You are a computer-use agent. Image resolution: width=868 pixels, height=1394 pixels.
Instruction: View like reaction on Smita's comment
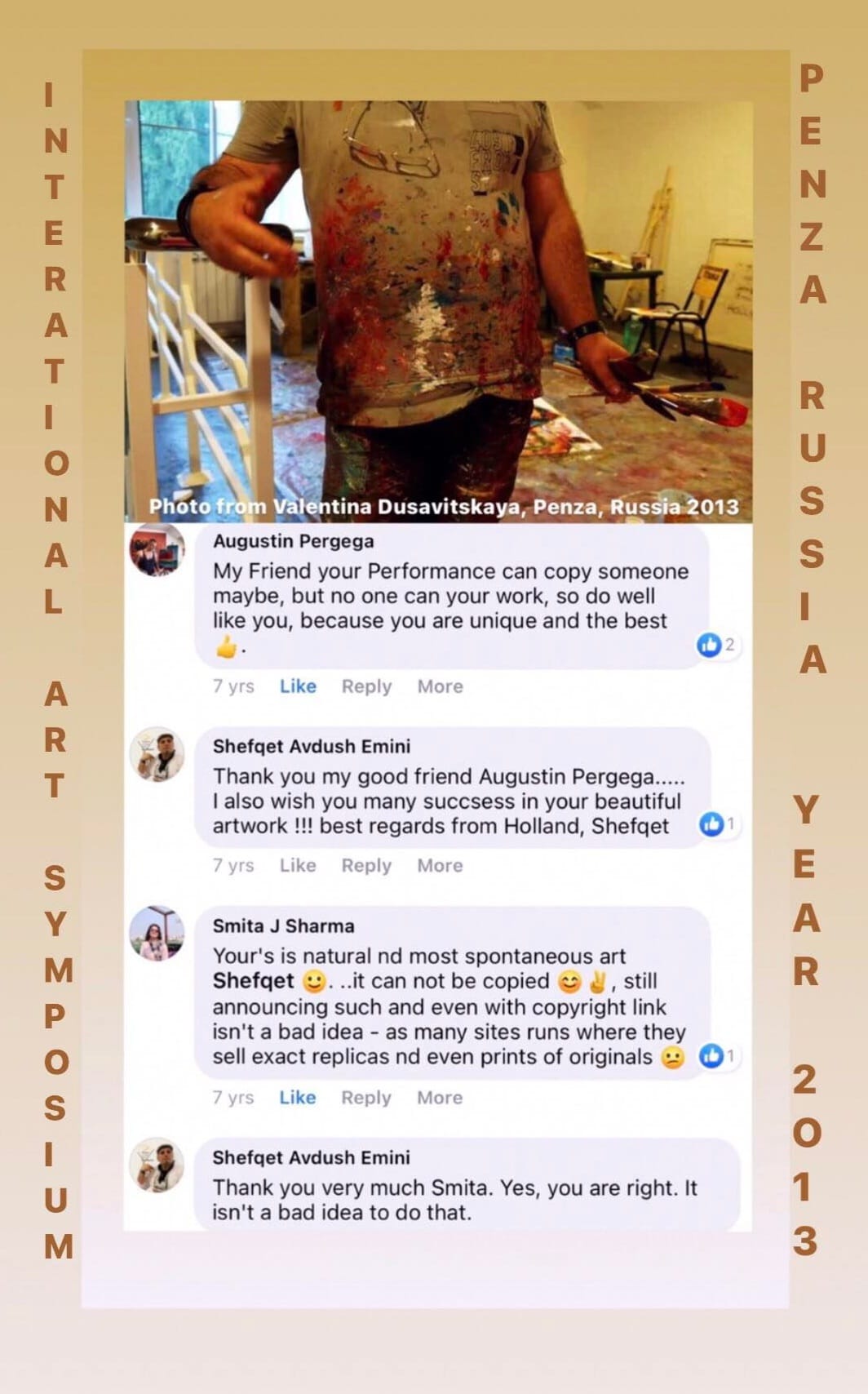tap(719, 1056)
